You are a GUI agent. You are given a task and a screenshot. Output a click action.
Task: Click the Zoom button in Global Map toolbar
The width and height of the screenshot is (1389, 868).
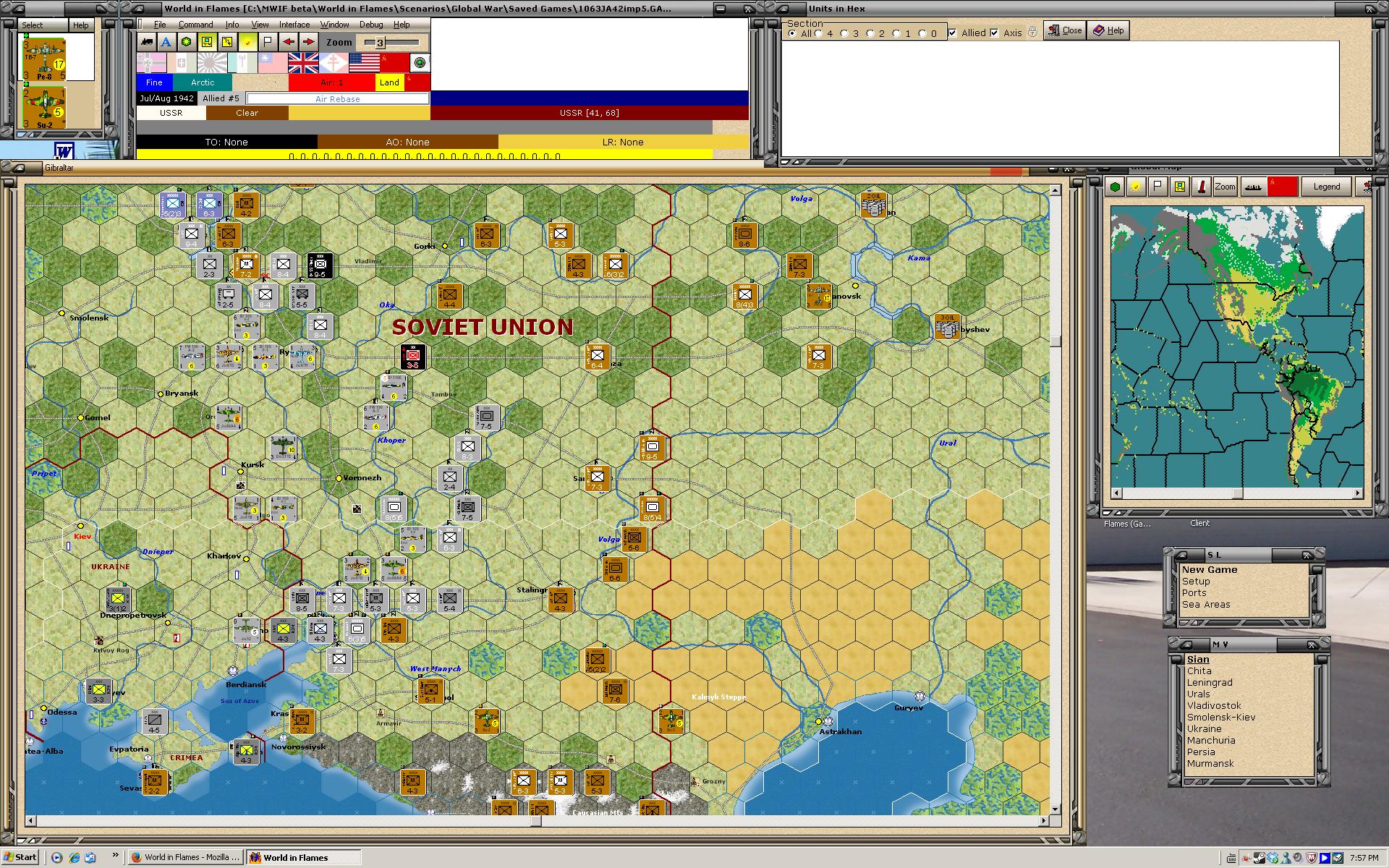click(x=1225, y=187)
